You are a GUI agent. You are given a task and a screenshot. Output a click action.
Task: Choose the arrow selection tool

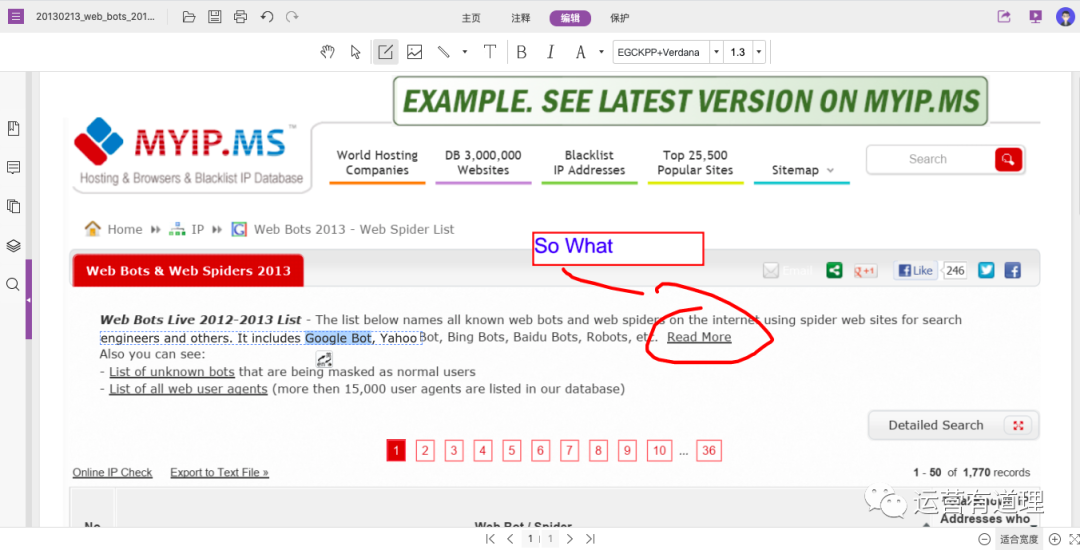pyautogui.click(x=355, y=52)
